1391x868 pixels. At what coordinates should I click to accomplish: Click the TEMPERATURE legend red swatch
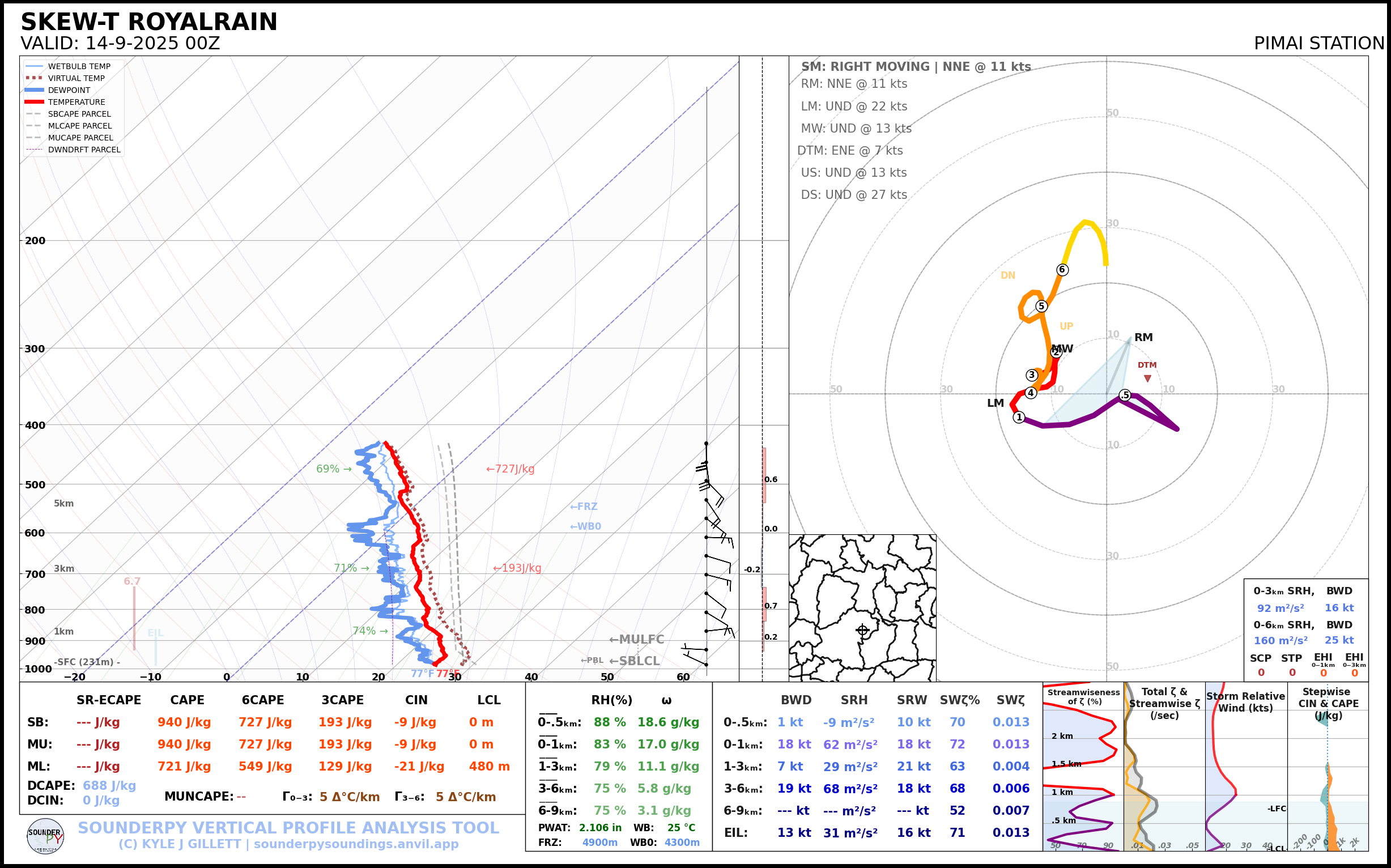click(35, 102)
